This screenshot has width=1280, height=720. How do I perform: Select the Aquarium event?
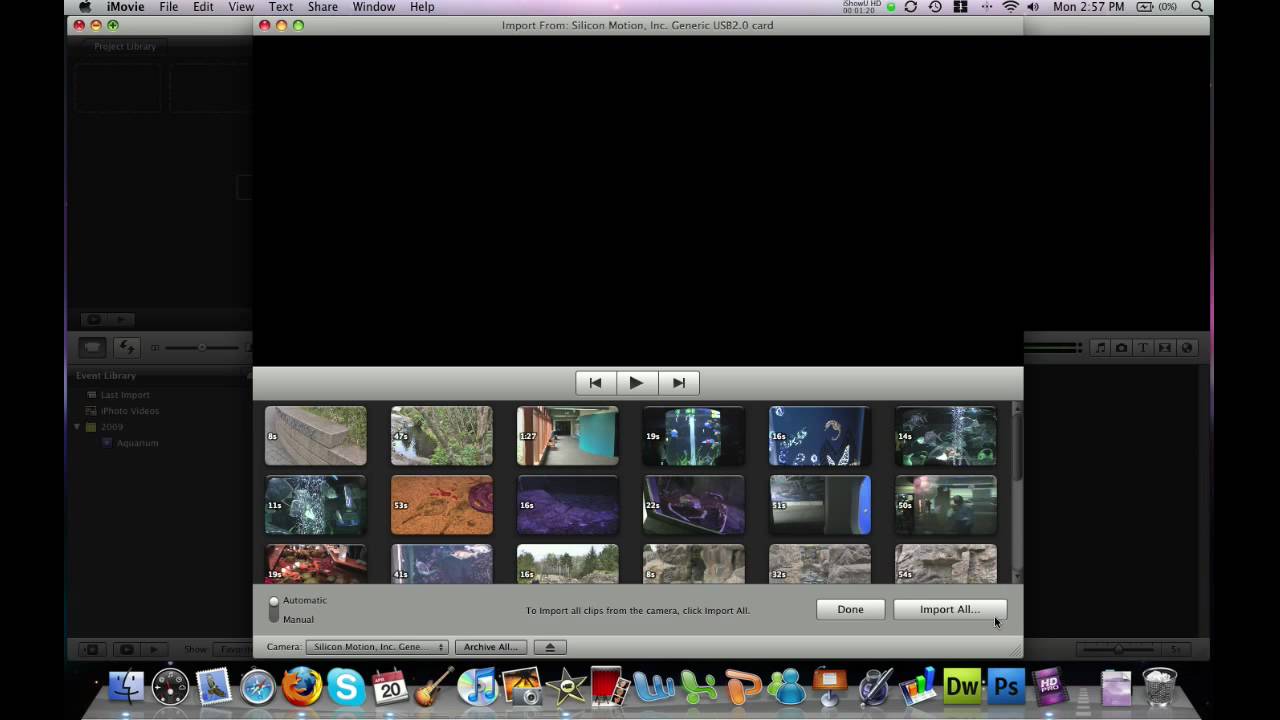pyautogui.click(x=137, y=443)
